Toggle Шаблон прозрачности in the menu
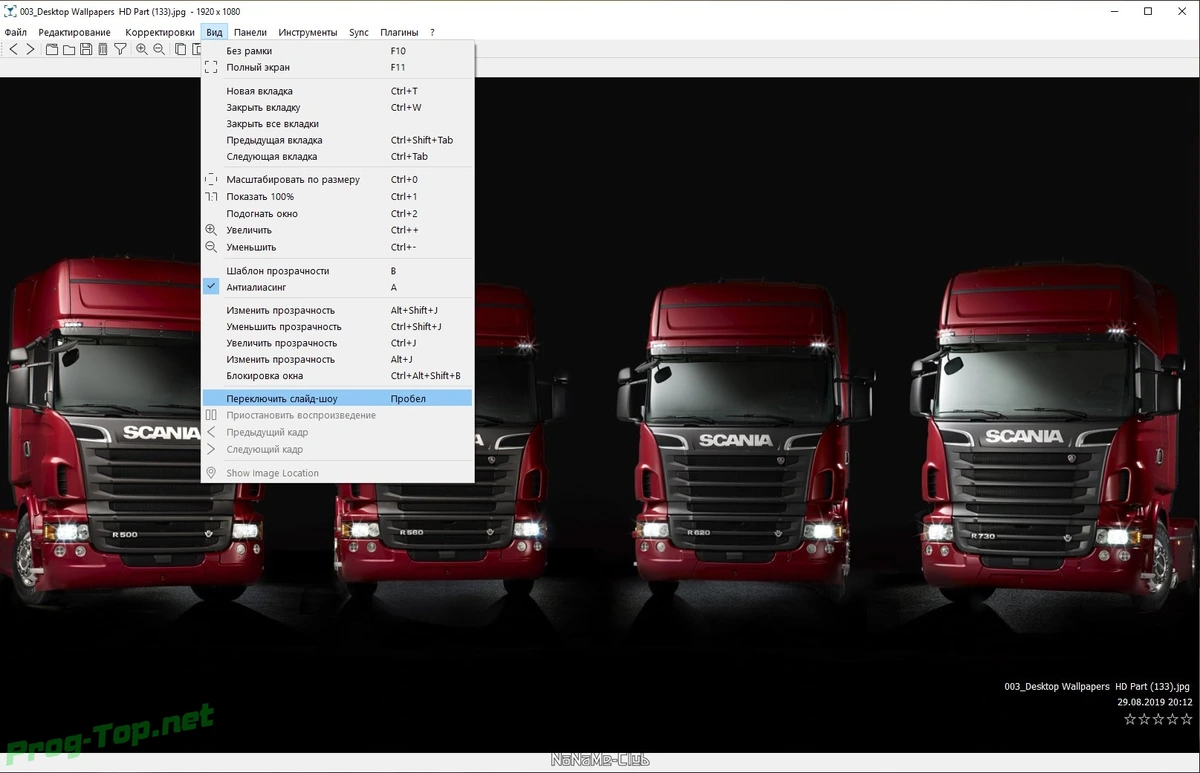This screenshot has width=1200, height=773. point(337,271)
